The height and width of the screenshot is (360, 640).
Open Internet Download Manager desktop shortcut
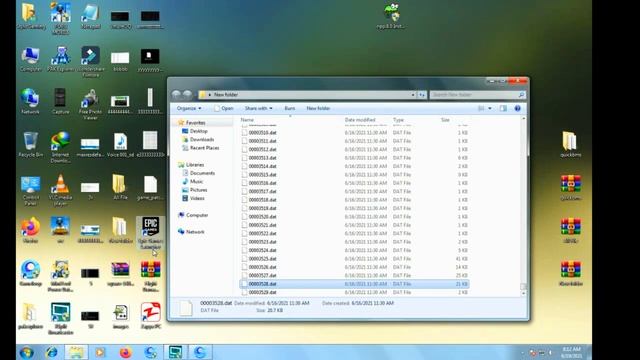60,147
